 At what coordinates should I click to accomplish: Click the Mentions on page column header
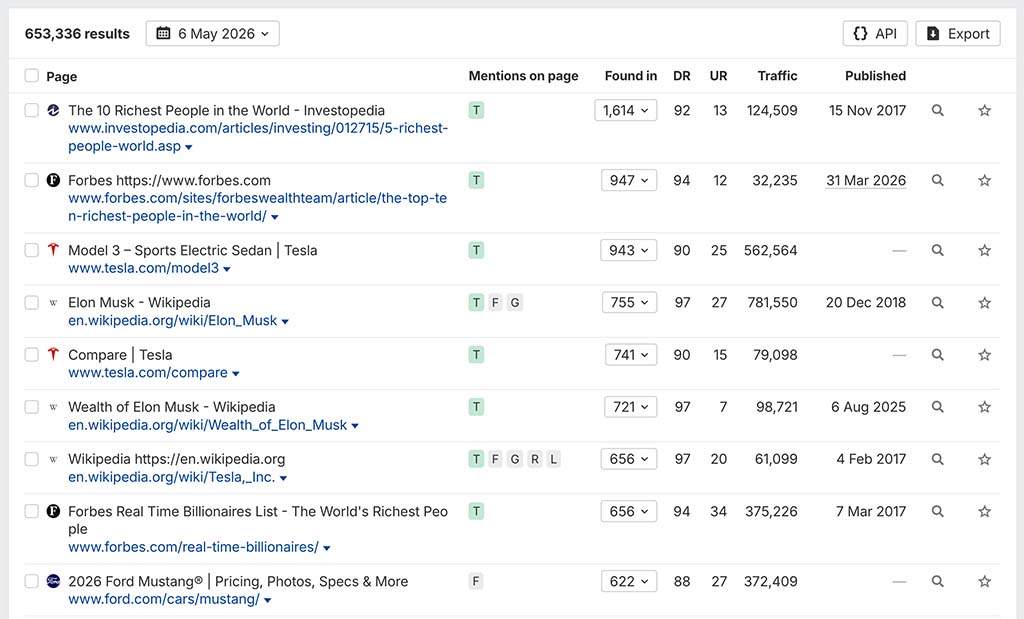(x=523, y=76)
